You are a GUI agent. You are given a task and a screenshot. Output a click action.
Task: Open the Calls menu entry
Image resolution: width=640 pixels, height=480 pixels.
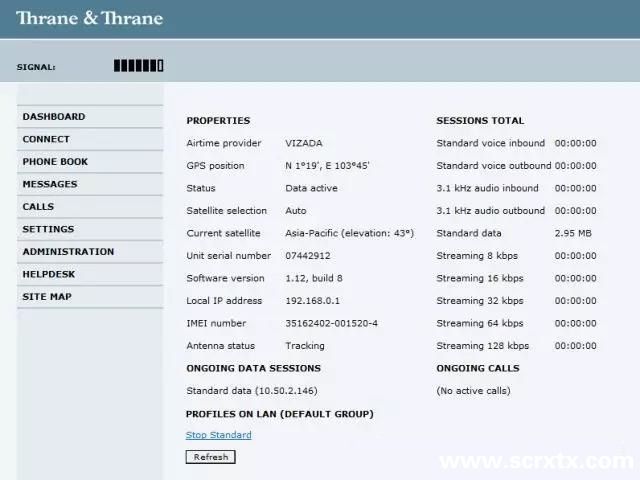tap(38, 207)
